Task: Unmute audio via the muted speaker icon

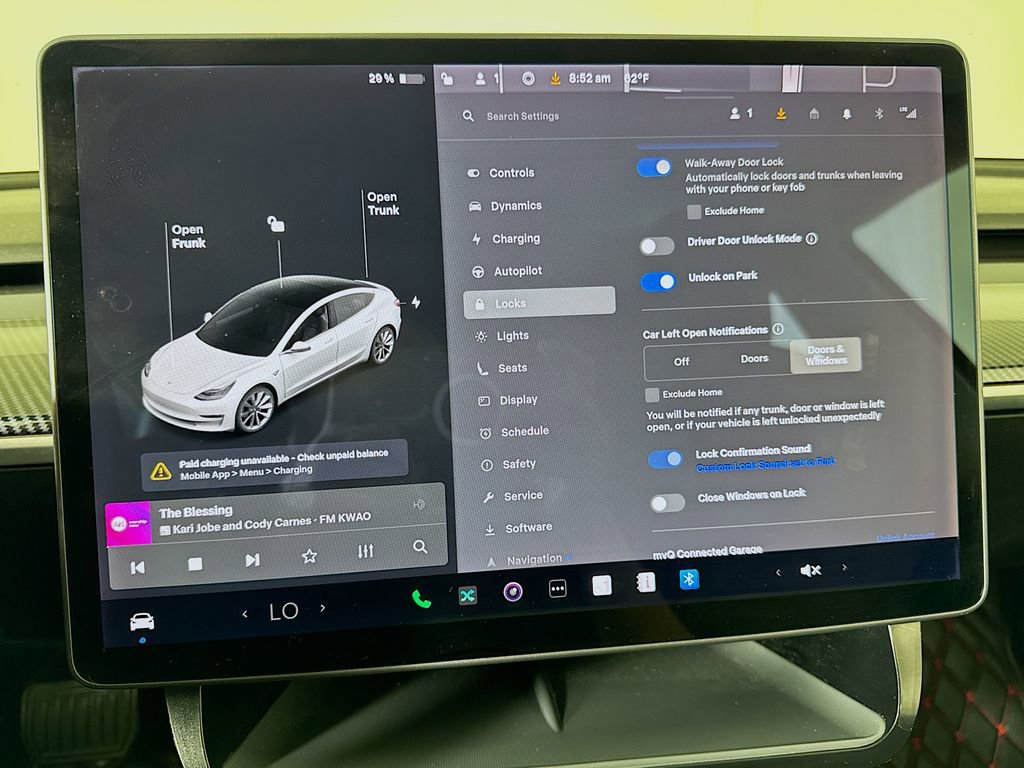Action: (810, 570)
